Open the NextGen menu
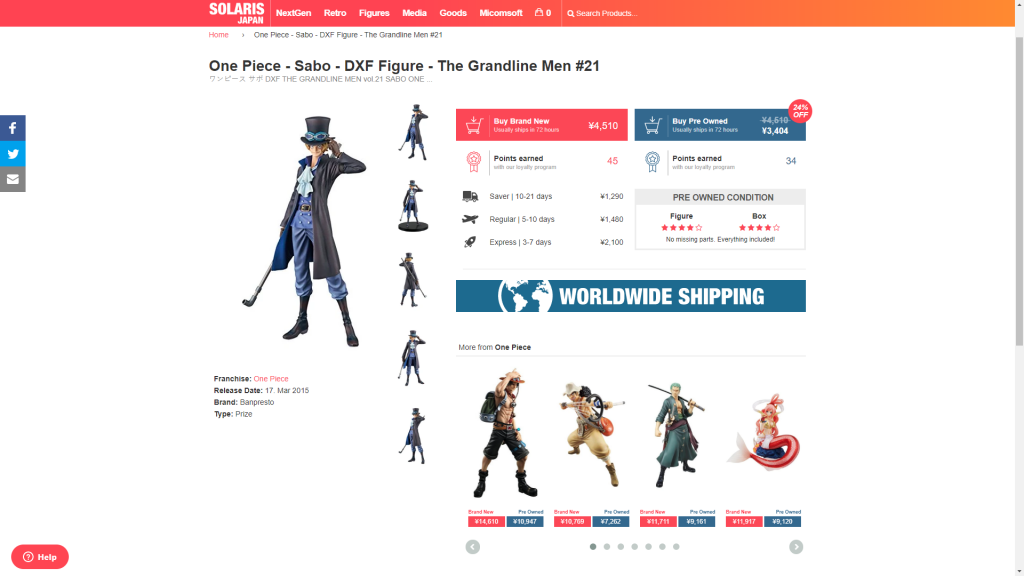This screenshot has width=1024, height=576. (293, 13)
